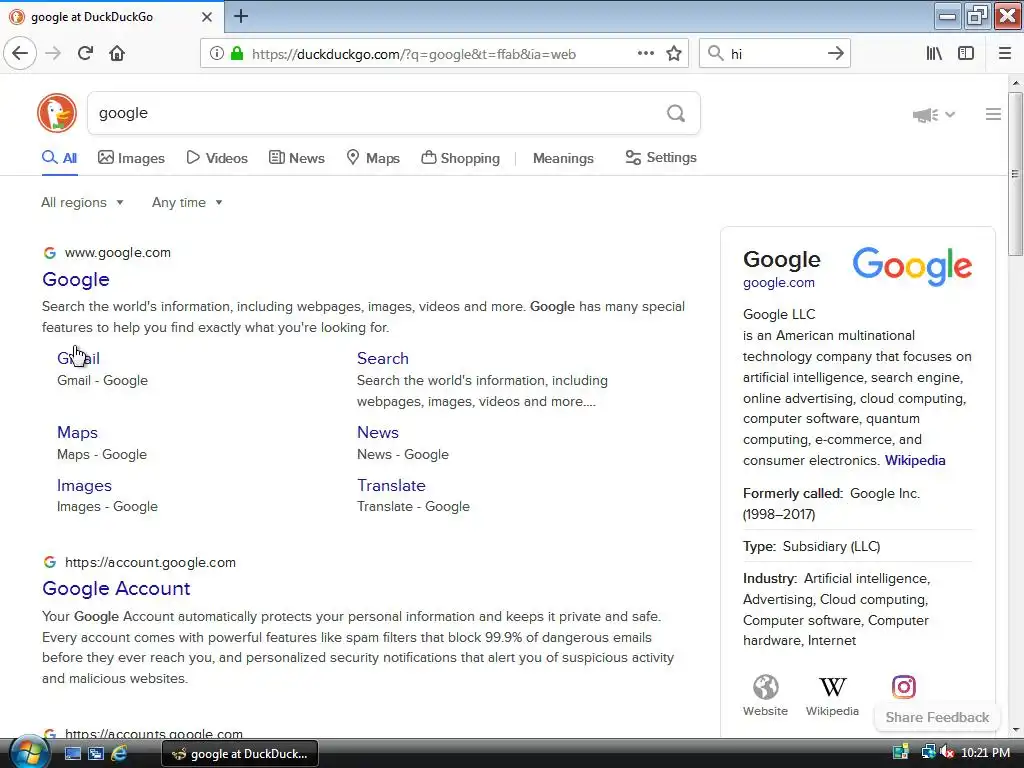
Task: Open the Firefox hamburger menu
Action: point(1005,54)
